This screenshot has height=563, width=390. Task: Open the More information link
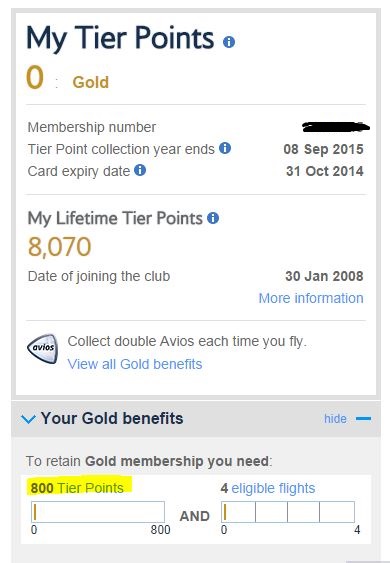[x=311, y=298]
